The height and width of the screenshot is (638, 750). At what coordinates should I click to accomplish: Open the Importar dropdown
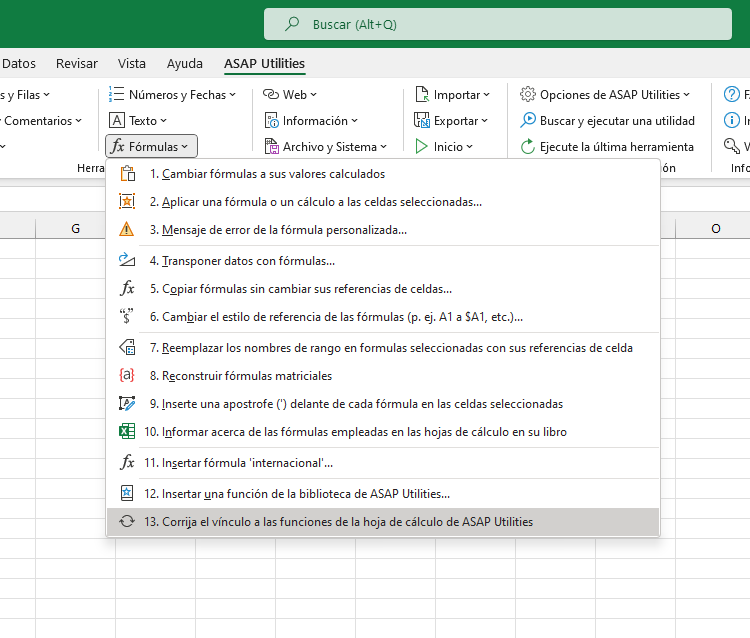coord(486,95)
